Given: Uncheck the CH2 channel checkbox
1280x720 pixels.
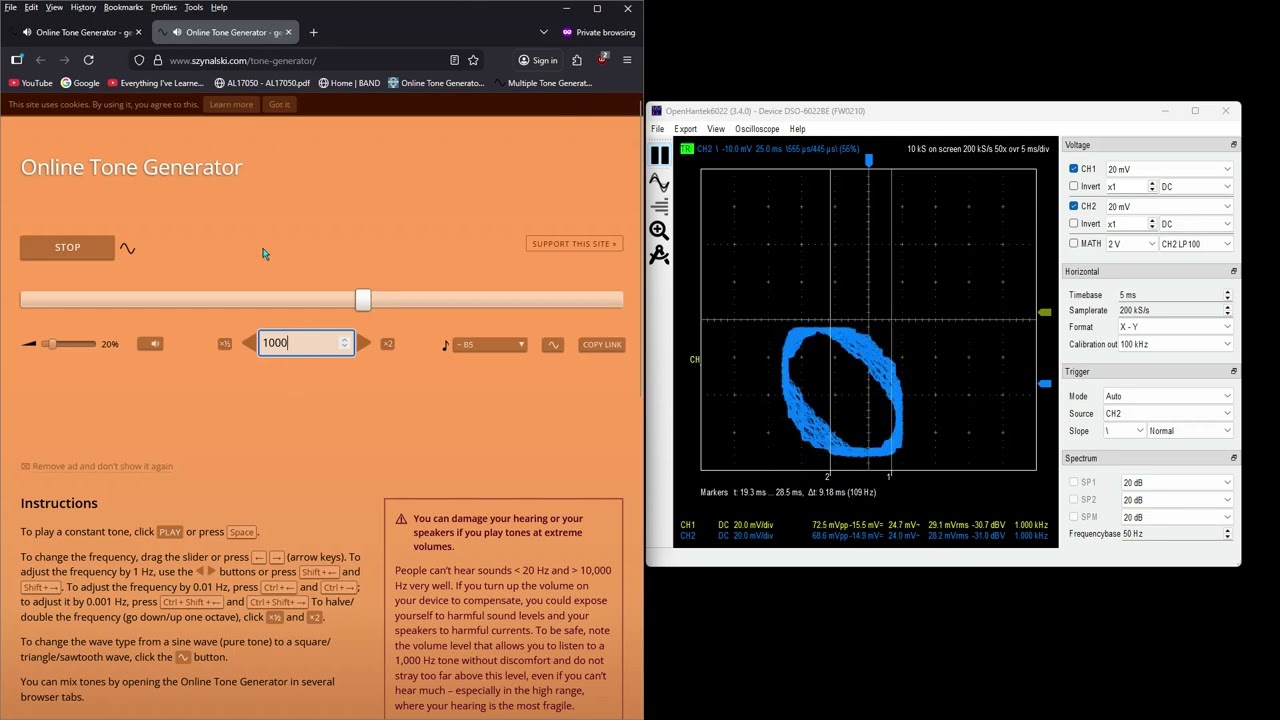Looking at the screenshot, I should pyautogui.click(x=1074, y=206).
